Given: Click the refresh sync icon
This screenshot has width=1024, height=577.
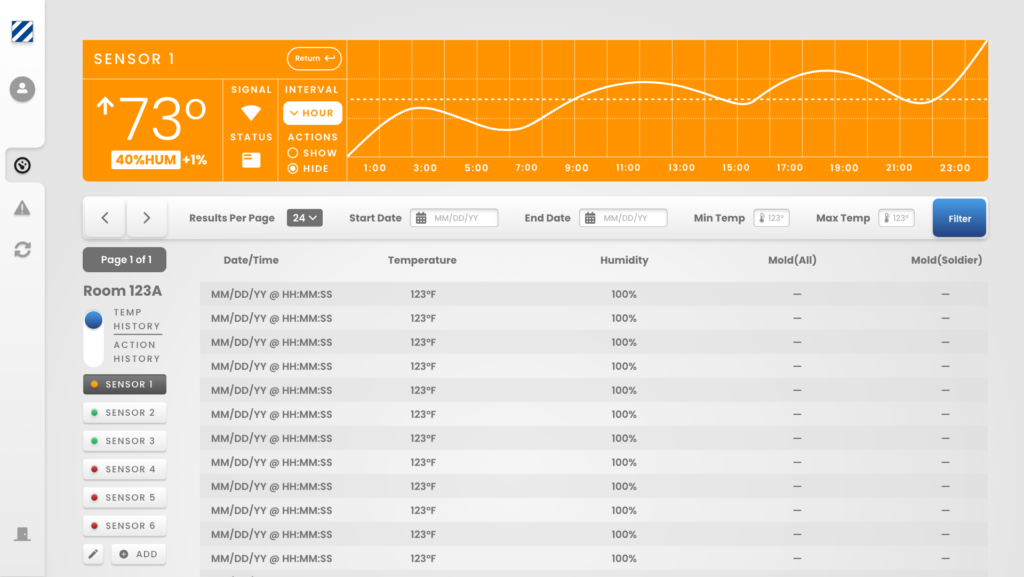Looking at the screenshot, I should click(x=22, y=249).
